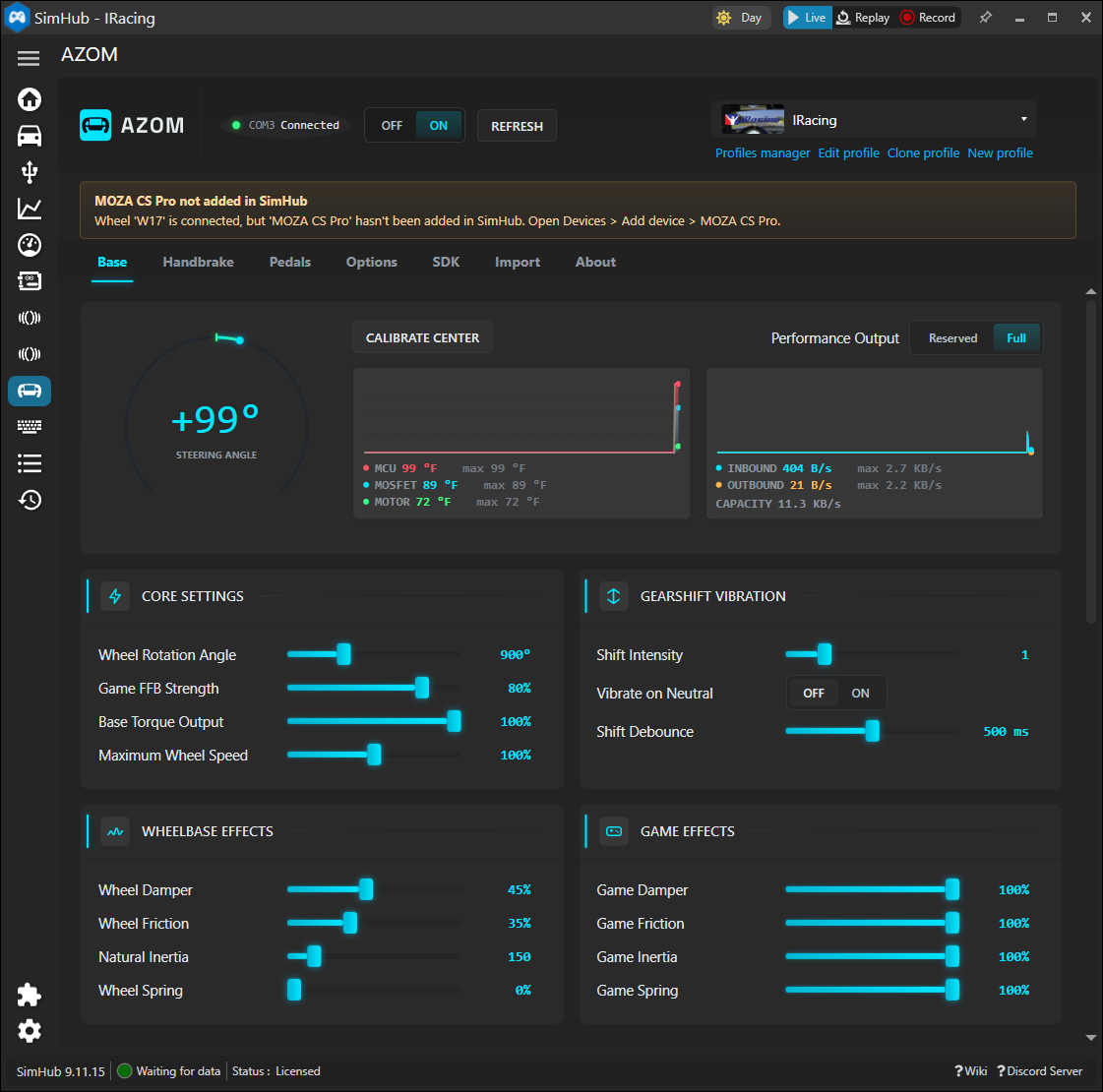Open the Pedals tab
This screenshot has height=1092, width=1103.
pos(290,263)
